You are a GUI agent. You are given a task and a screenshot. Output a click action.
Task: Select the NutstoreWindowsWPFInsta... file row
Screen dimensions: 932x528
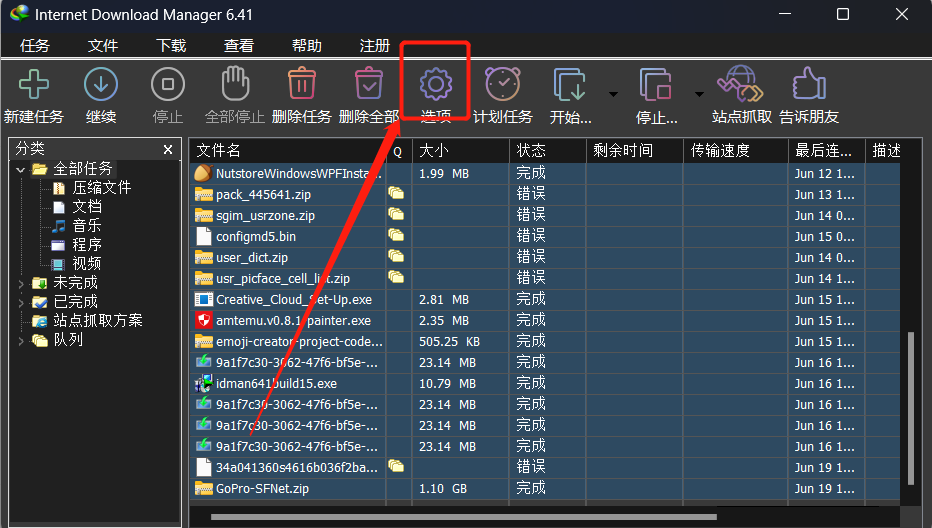point(544,174)
